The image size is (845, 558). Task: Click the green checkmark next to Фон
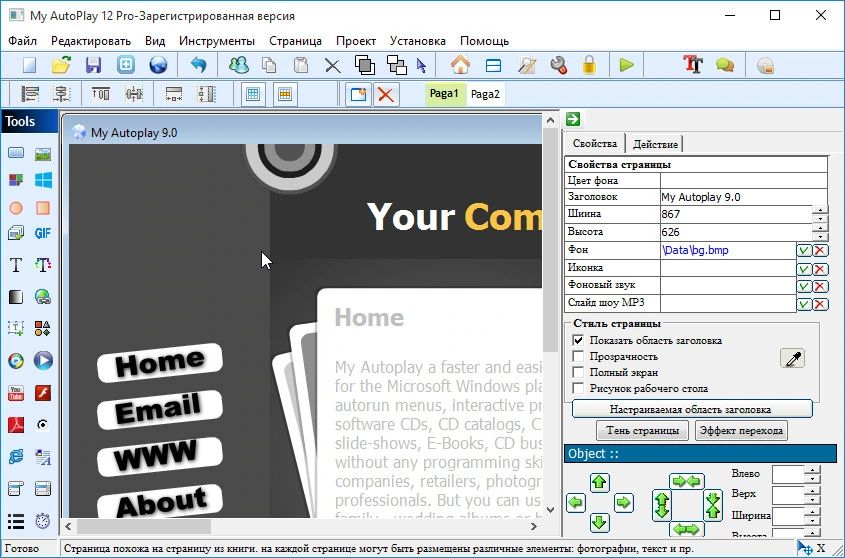pos(804,250)
